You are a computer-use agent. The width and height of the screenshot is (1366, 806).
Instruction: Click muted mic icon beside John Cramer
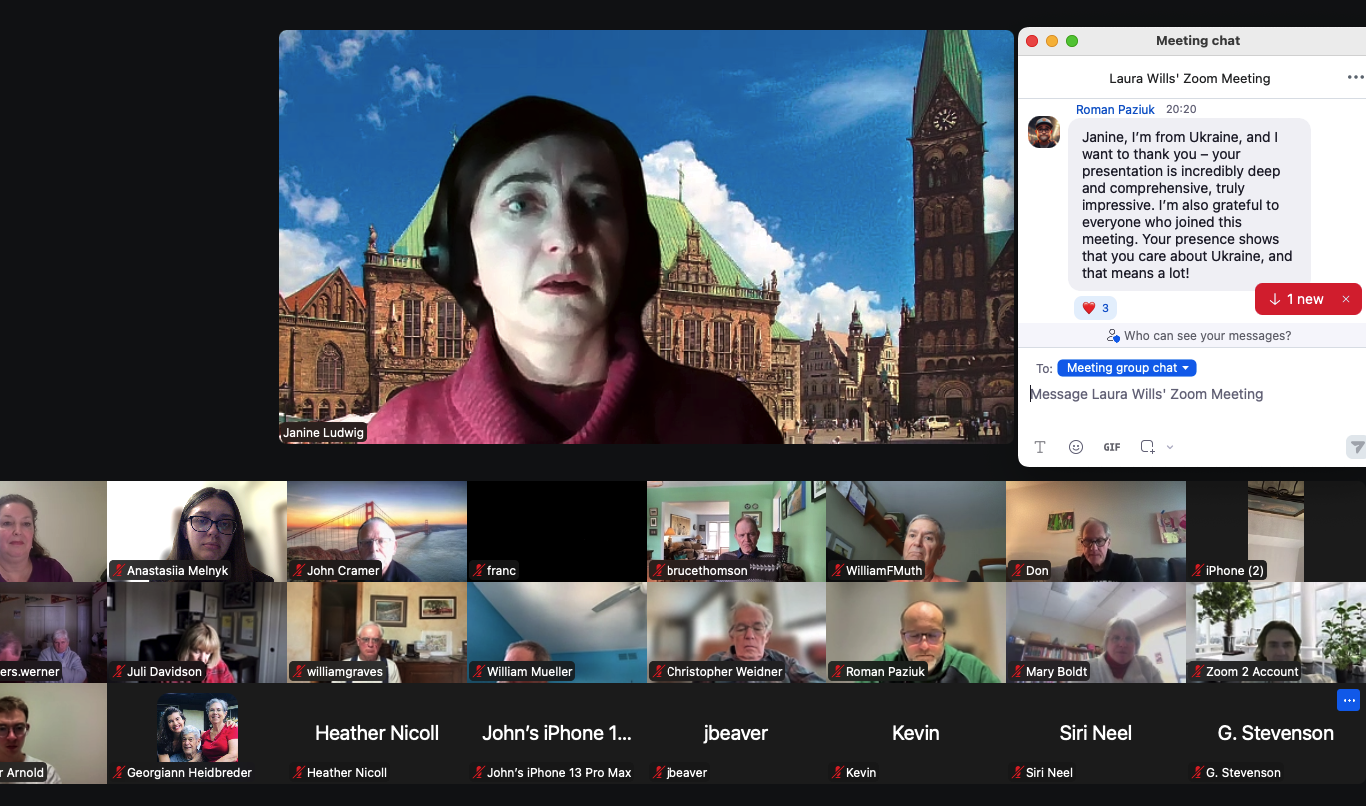pyautogui.click(x=298, y=571)
